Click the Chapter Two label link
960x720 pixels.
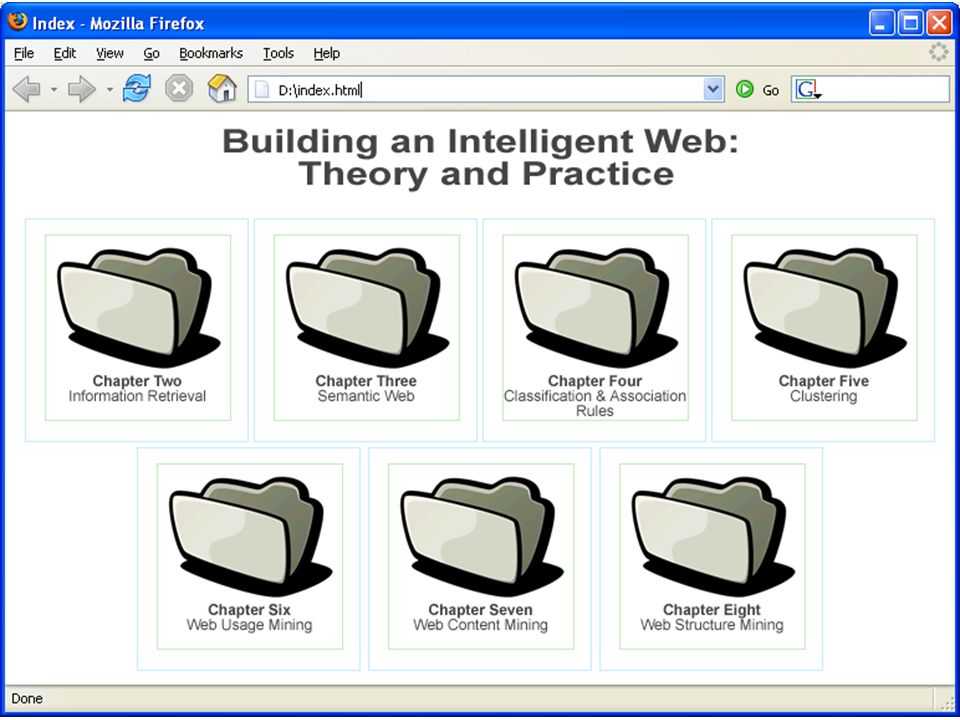137,381
